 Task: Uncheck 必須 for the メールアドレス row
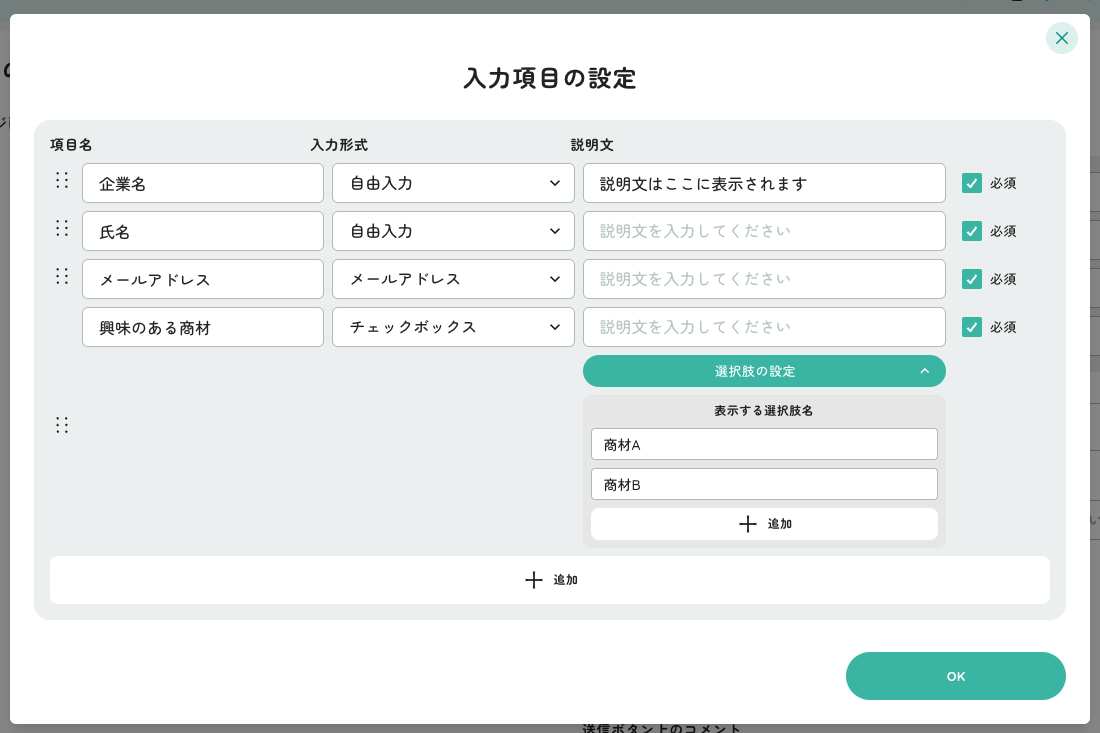pos(971,279)
